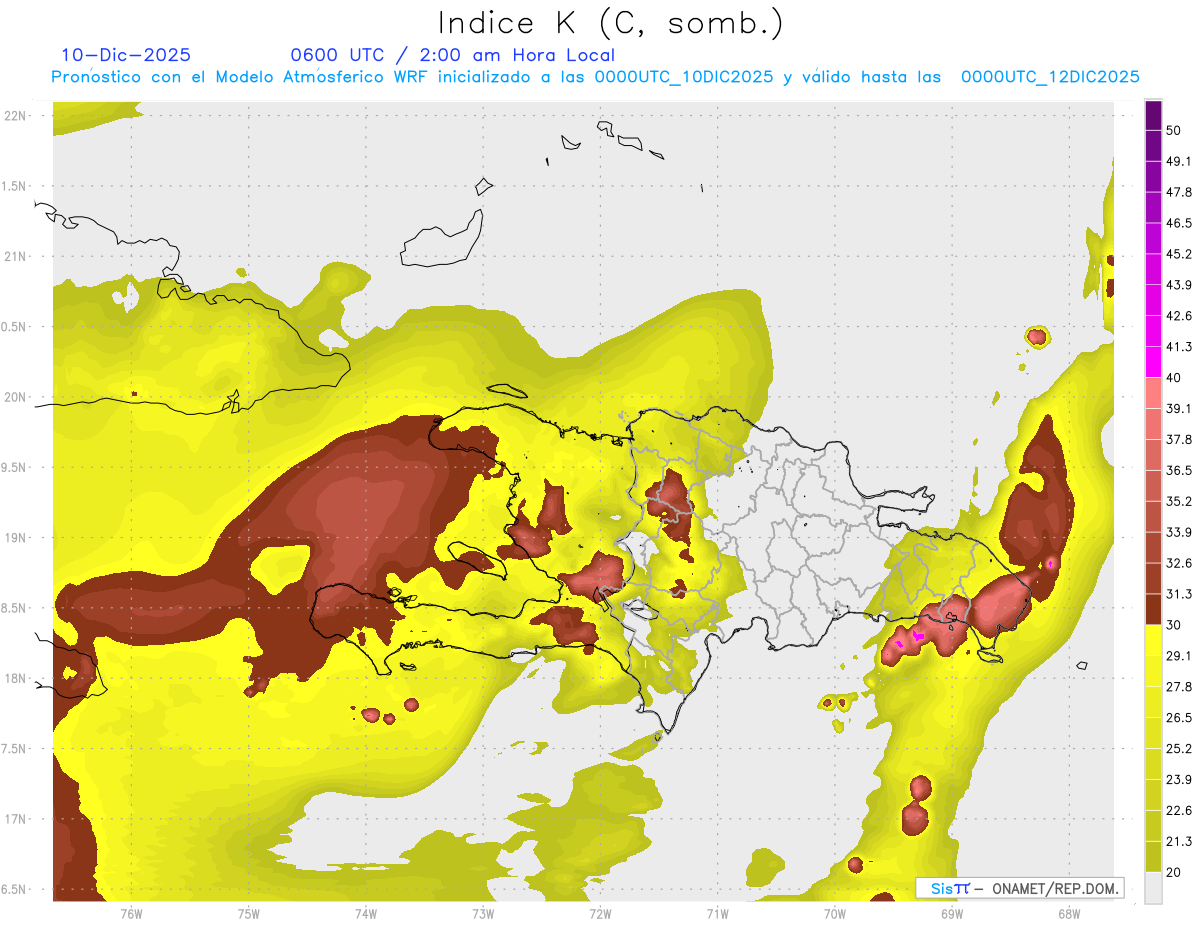Click the colorbar value "27.8"
Screen dimensions: 1200x927
[x=1179, y=688]
